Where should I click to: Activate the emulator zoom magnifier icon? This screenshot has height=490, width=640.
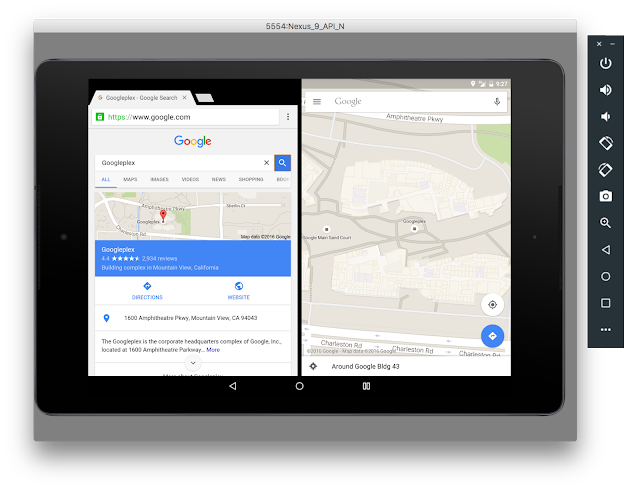pyautogui.click(x=605, y=223)
